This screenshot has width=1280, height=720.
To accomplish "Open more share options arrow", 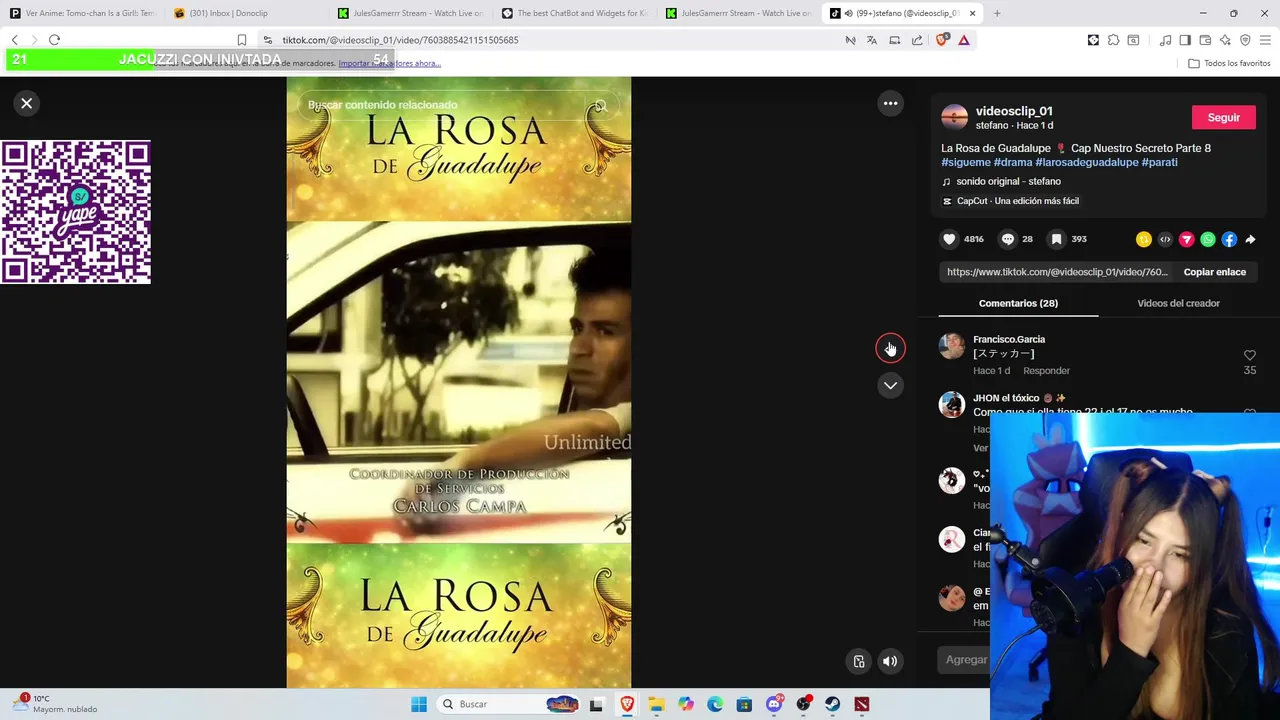I will pos(1251,239).
